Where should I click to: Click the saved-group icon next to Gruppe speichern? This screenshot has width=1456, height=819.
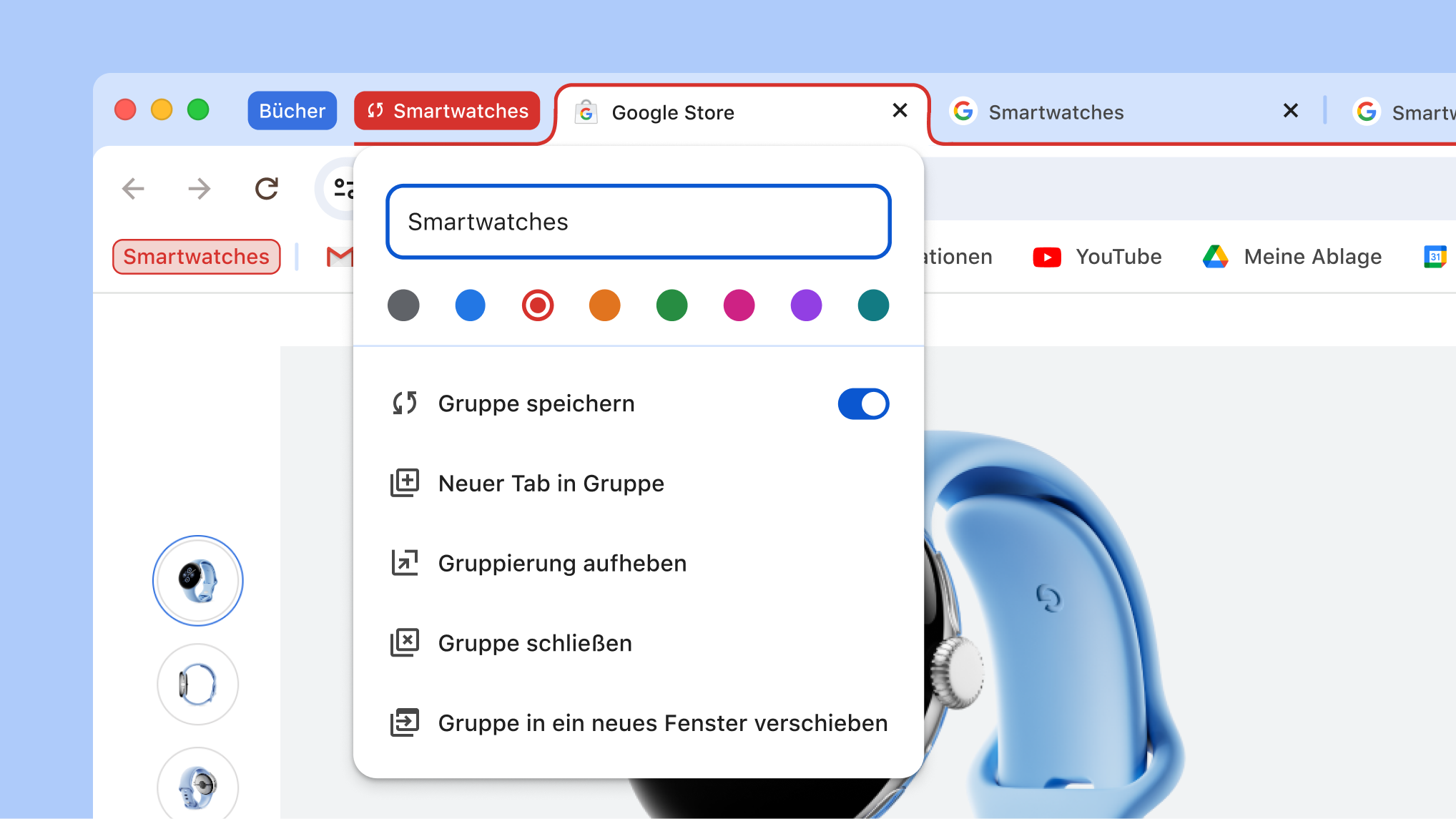coord(405,403)
